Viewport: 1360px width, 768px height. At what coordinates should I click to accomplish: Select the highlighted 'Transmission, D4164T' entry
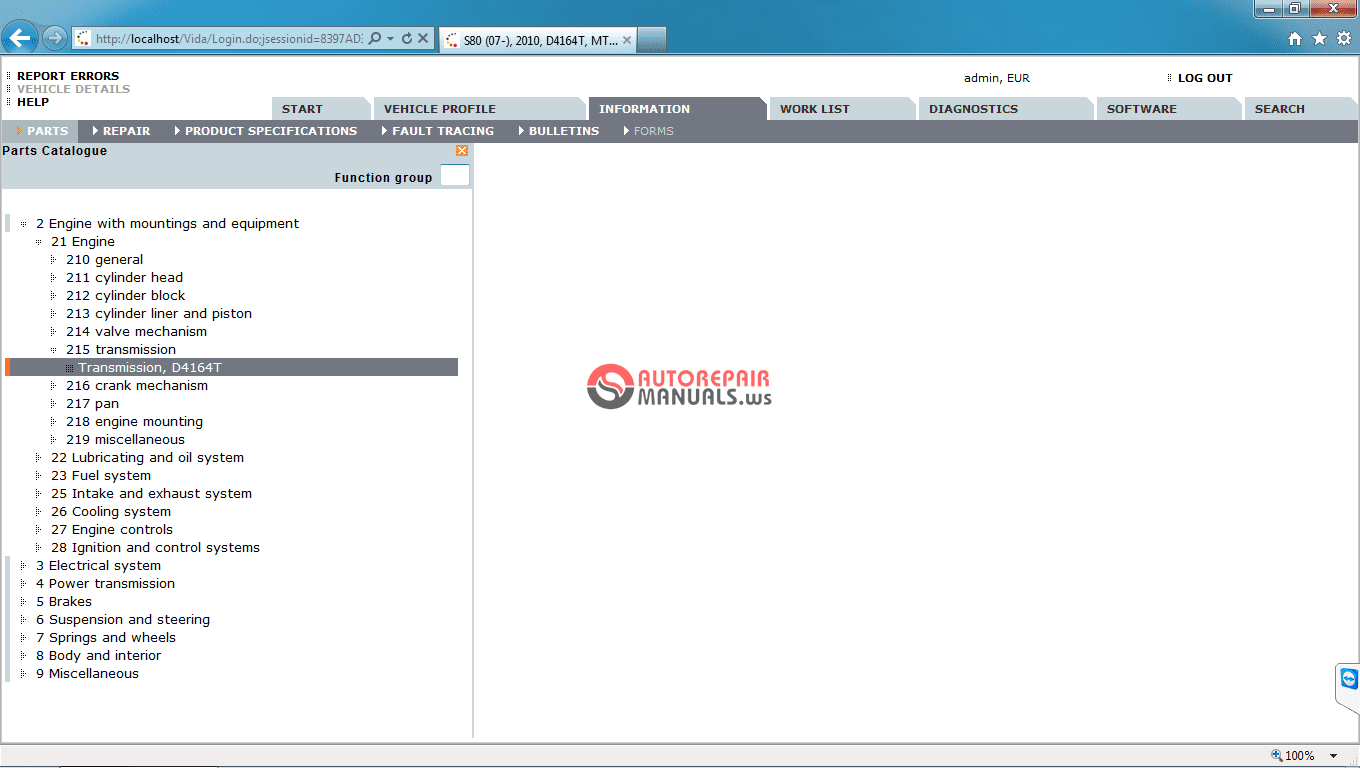coord(150,367)
